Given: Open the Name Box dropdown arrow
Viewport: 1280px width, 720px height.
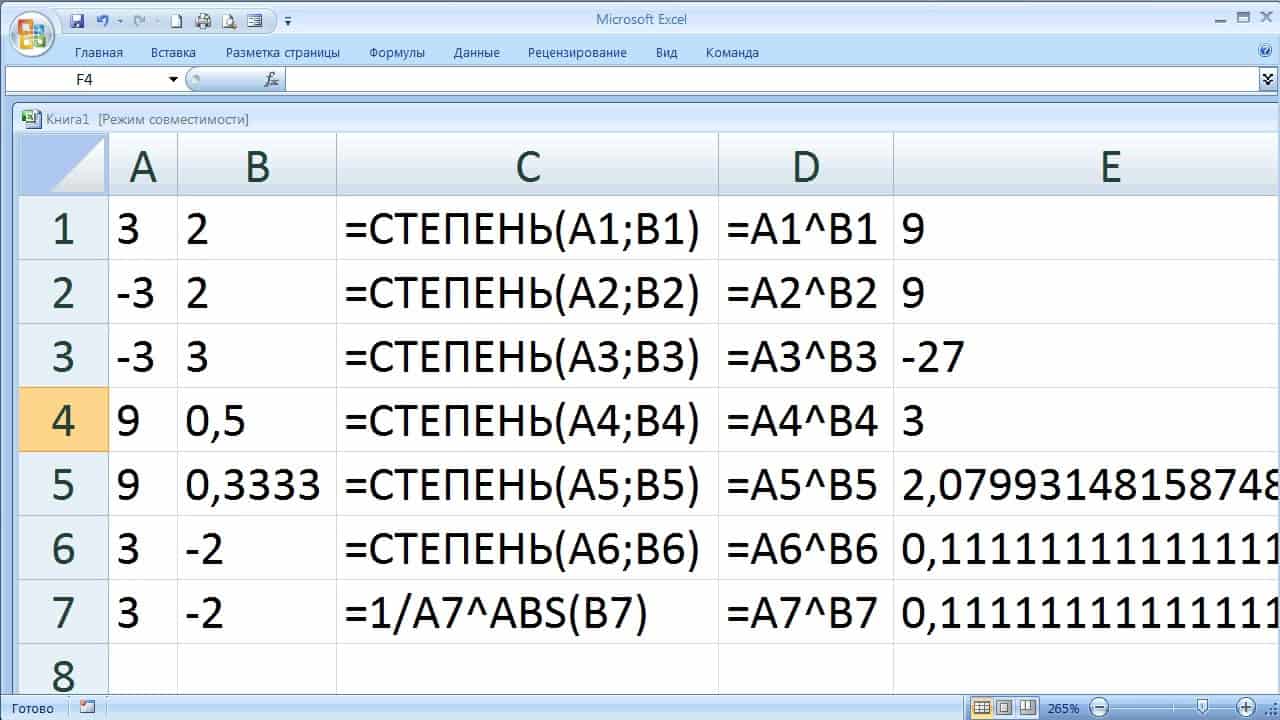Looking at the screenshot, I should click(x=173, y=79).
